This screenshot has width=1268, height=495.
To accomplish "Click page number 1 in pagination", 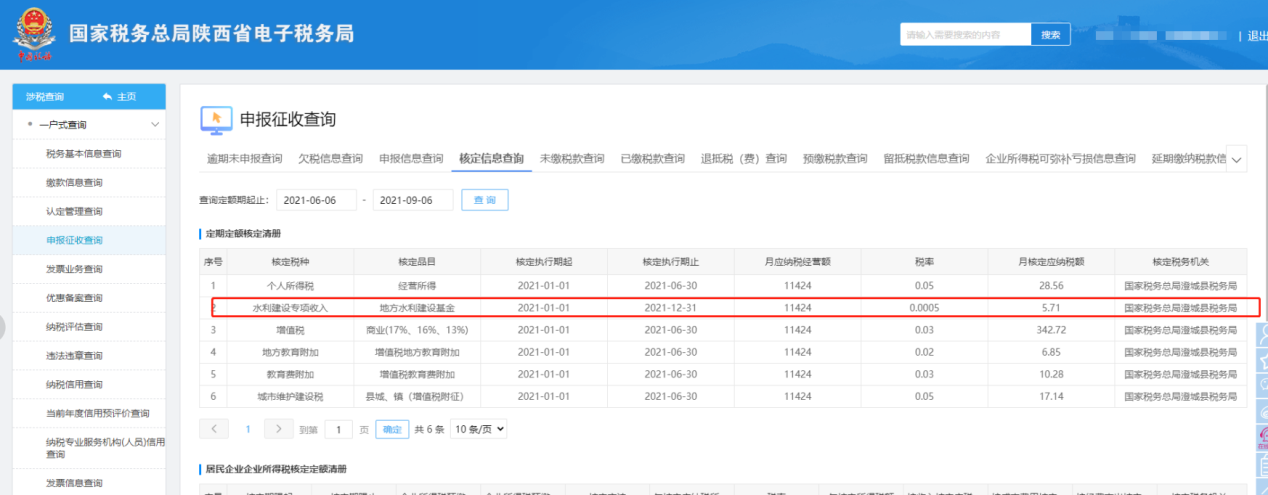I will tap(247, 430).
